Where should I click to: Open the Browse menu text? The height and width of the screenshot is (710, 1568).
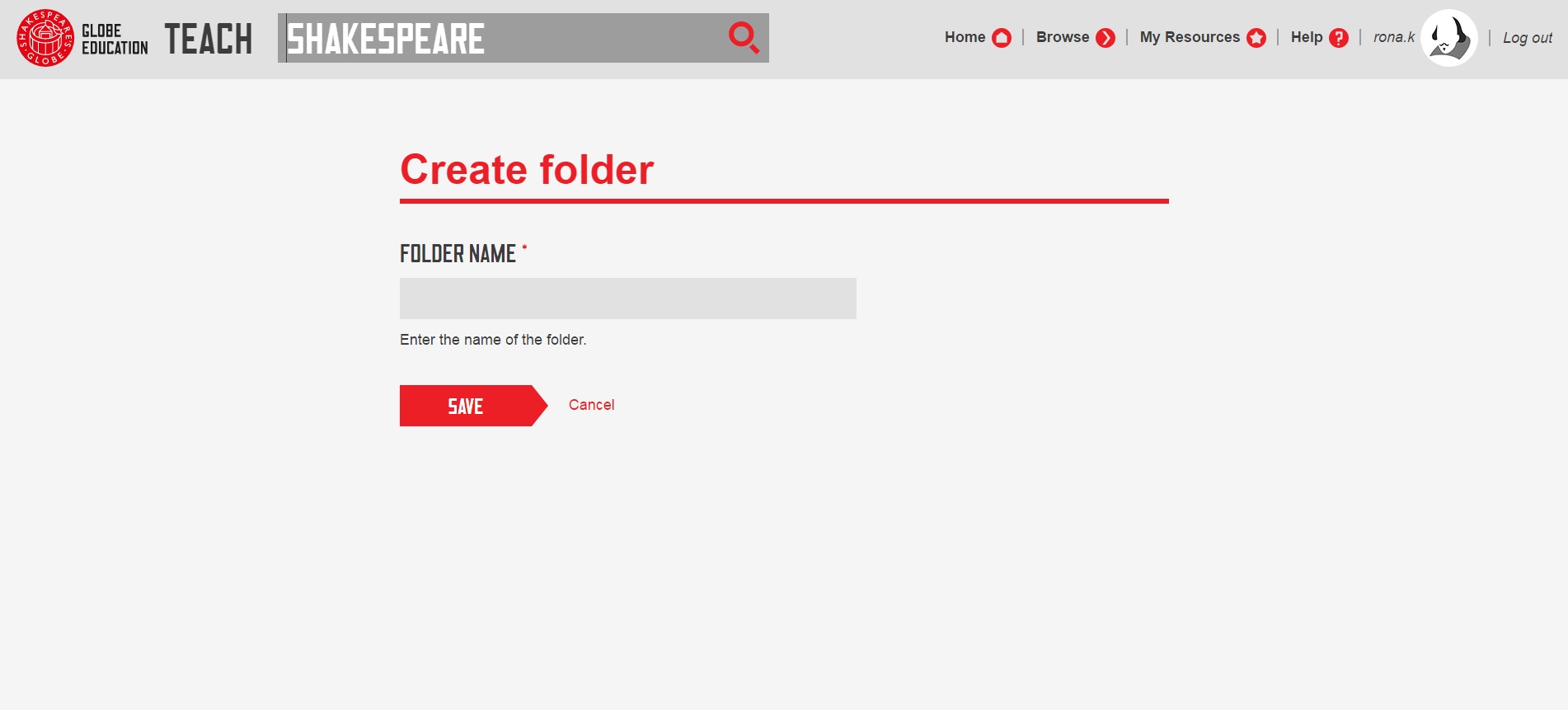(x=1062, y=37)
